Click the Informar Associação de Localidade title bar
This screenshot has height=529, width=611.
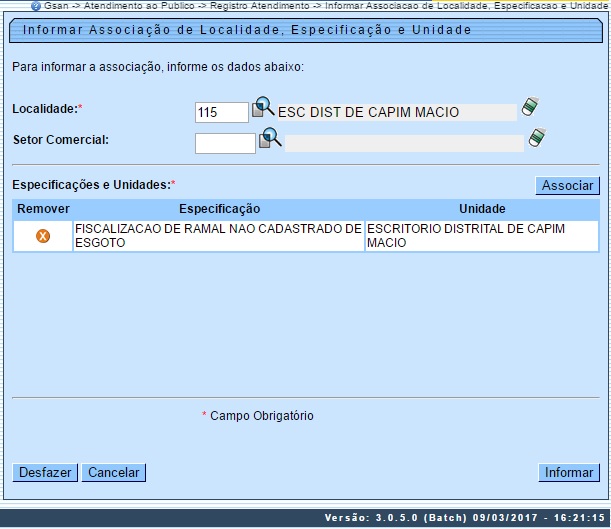click(306, 30)
